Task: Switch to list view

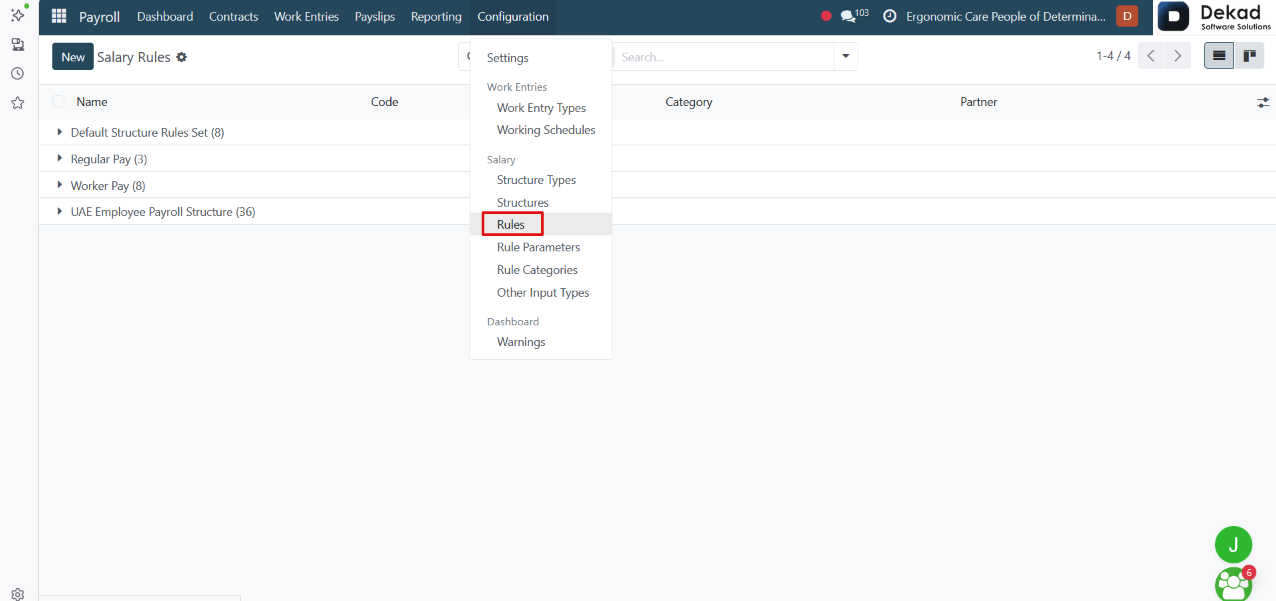Action: tap(1219, 56)
